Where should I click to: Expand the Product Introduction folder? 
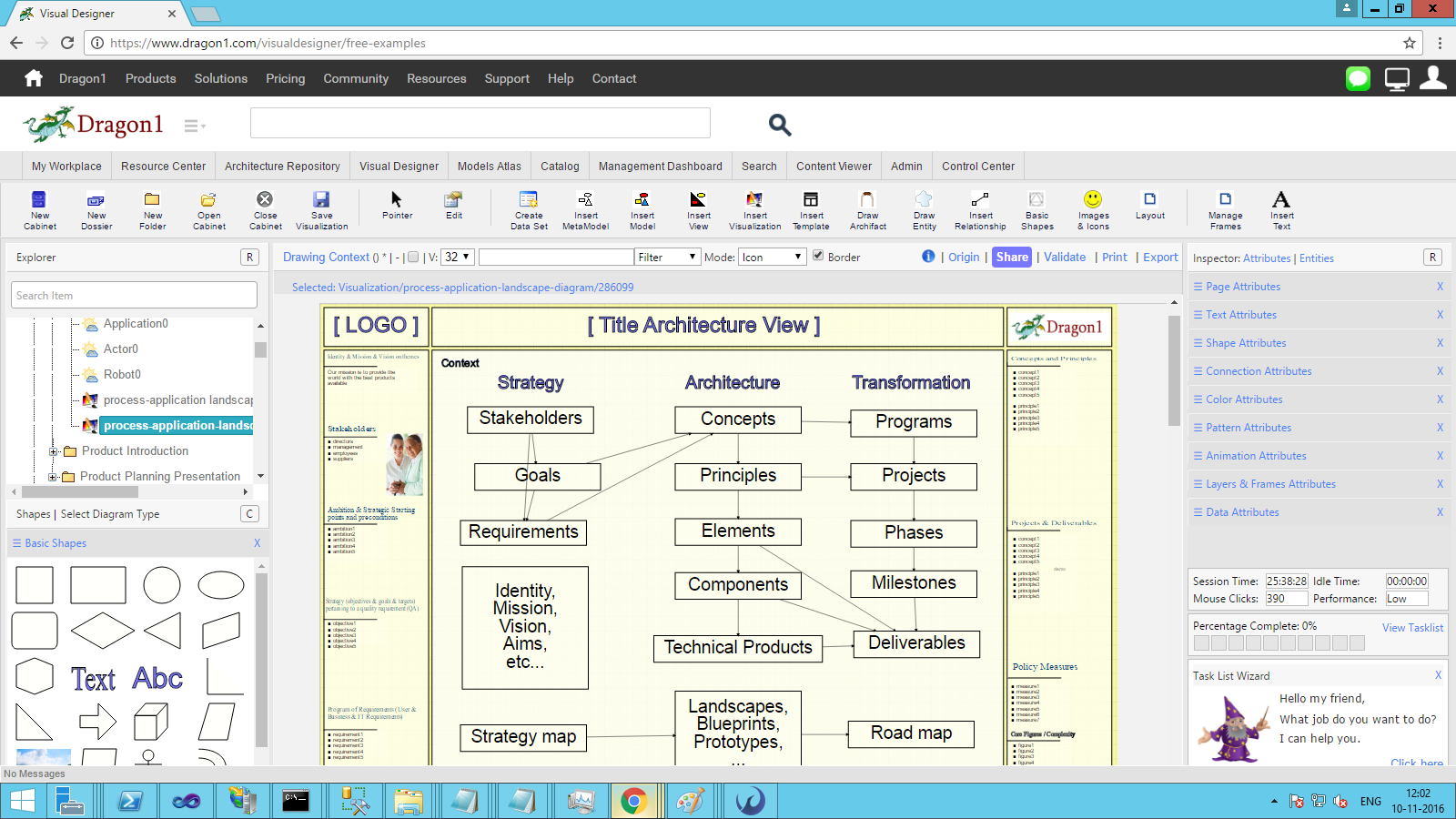click(54, 451)
